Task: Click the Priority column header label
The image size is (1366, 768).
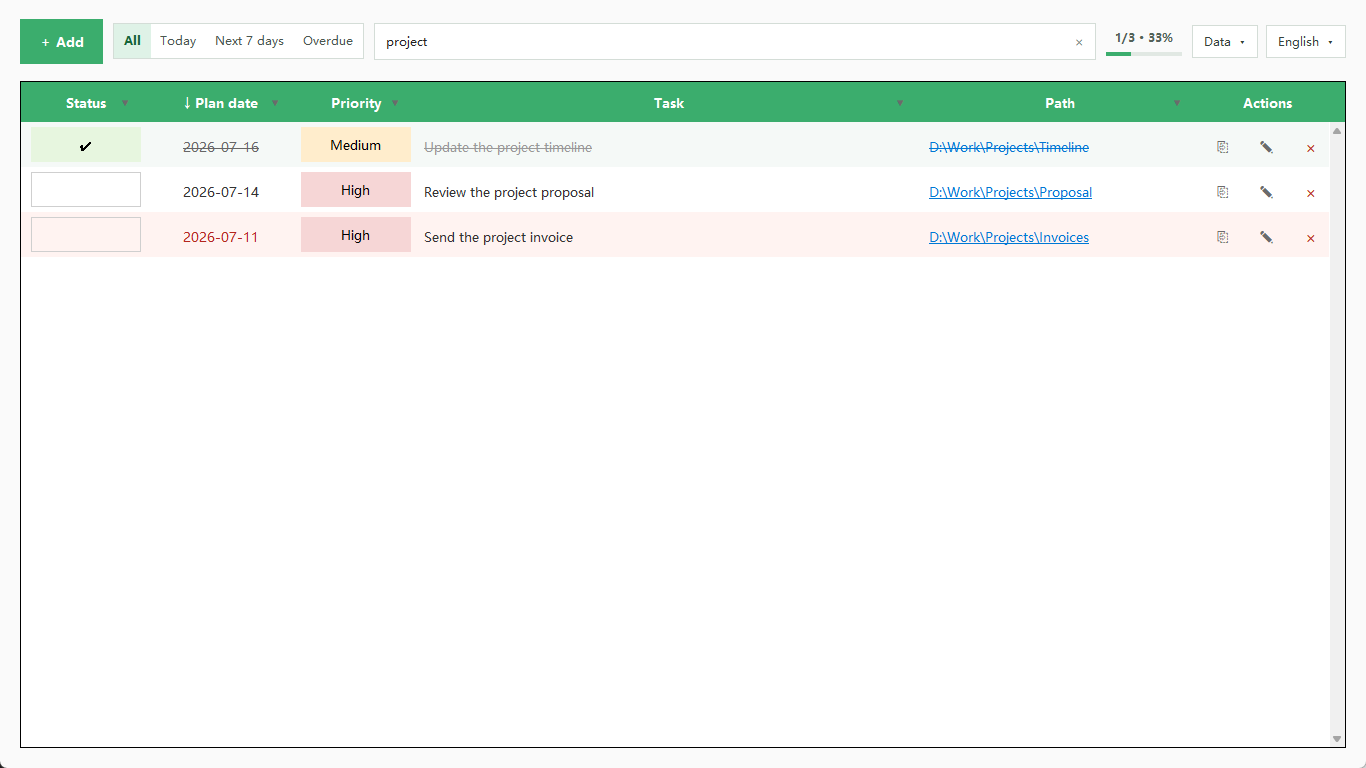Action: (x=356, y=103)
